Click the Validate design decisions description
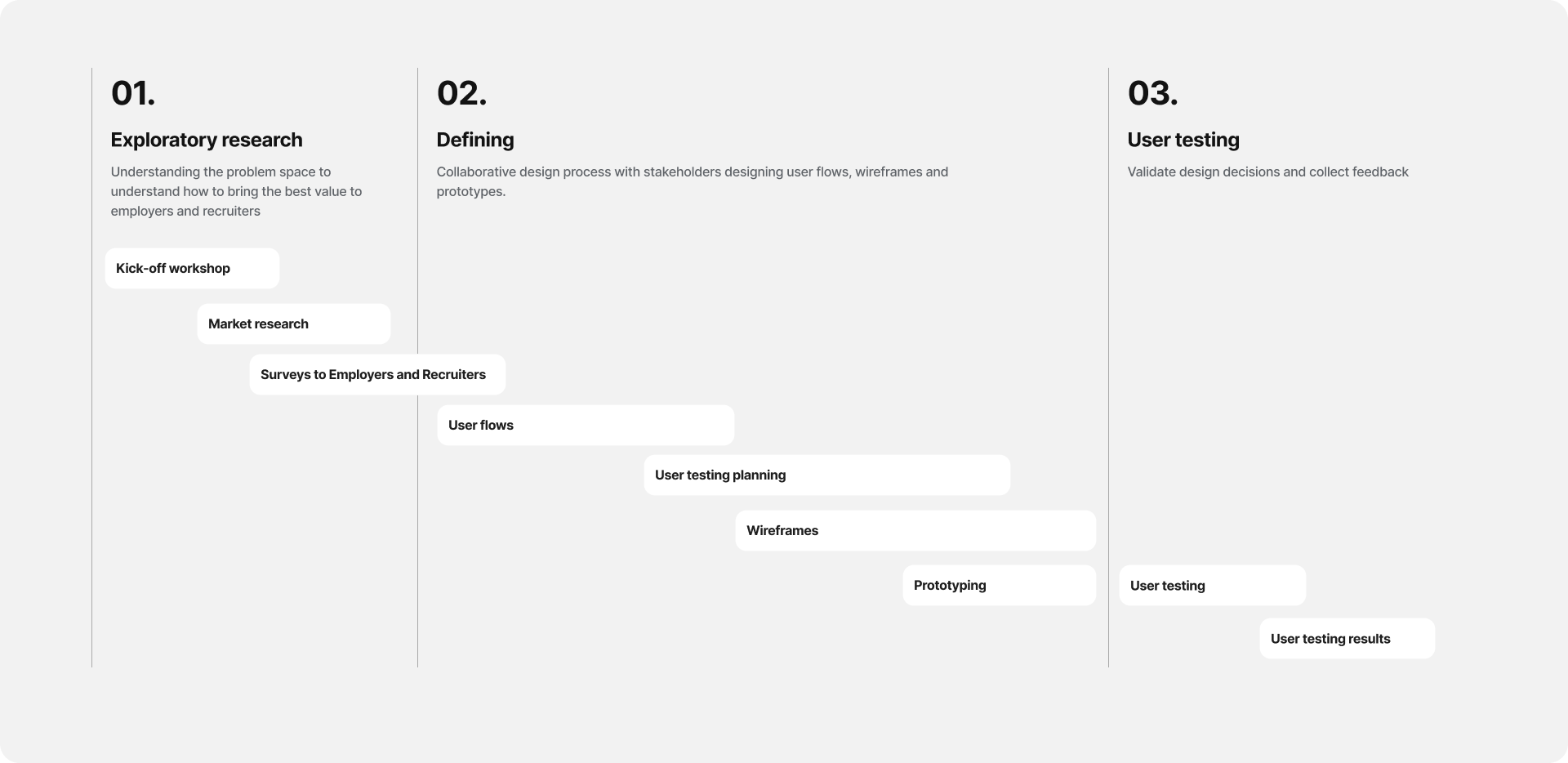The height and width of the screenshot is (763, 1568). [x=1267, y=172]
